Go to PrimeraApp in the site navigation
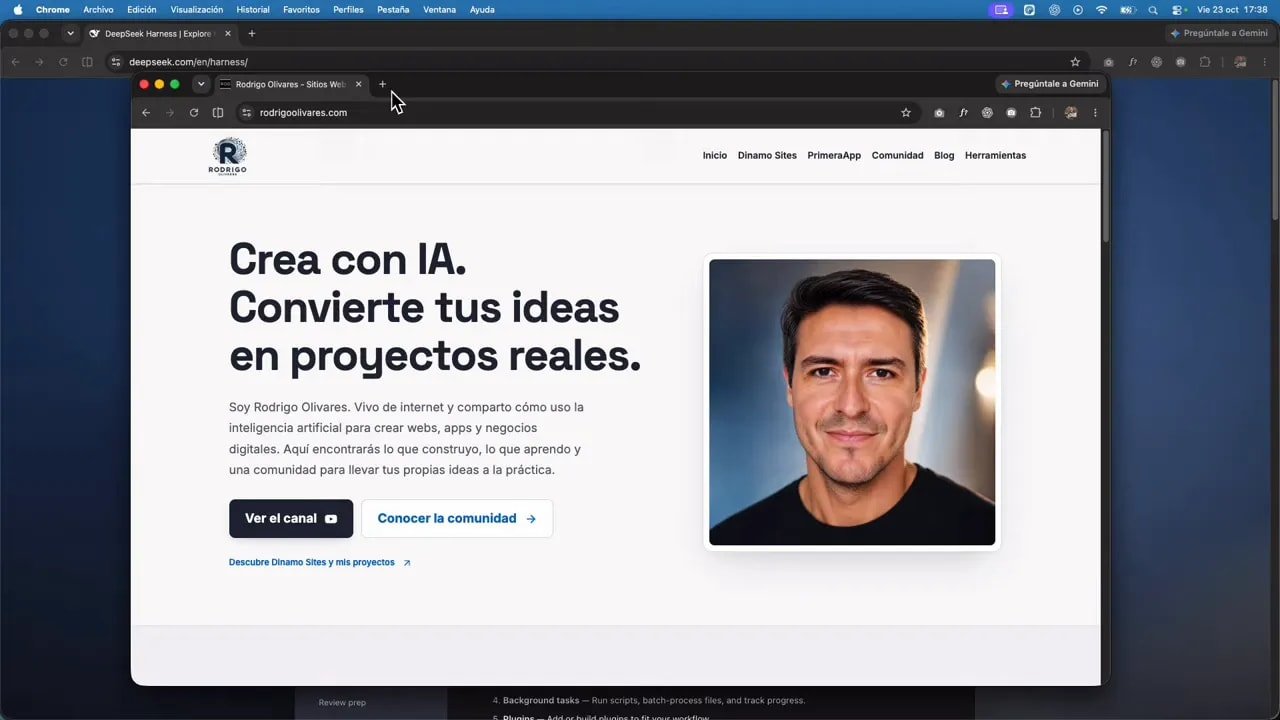Image resolution: width=1280 pixels, height=720 pixels. [x=834, y=155]
